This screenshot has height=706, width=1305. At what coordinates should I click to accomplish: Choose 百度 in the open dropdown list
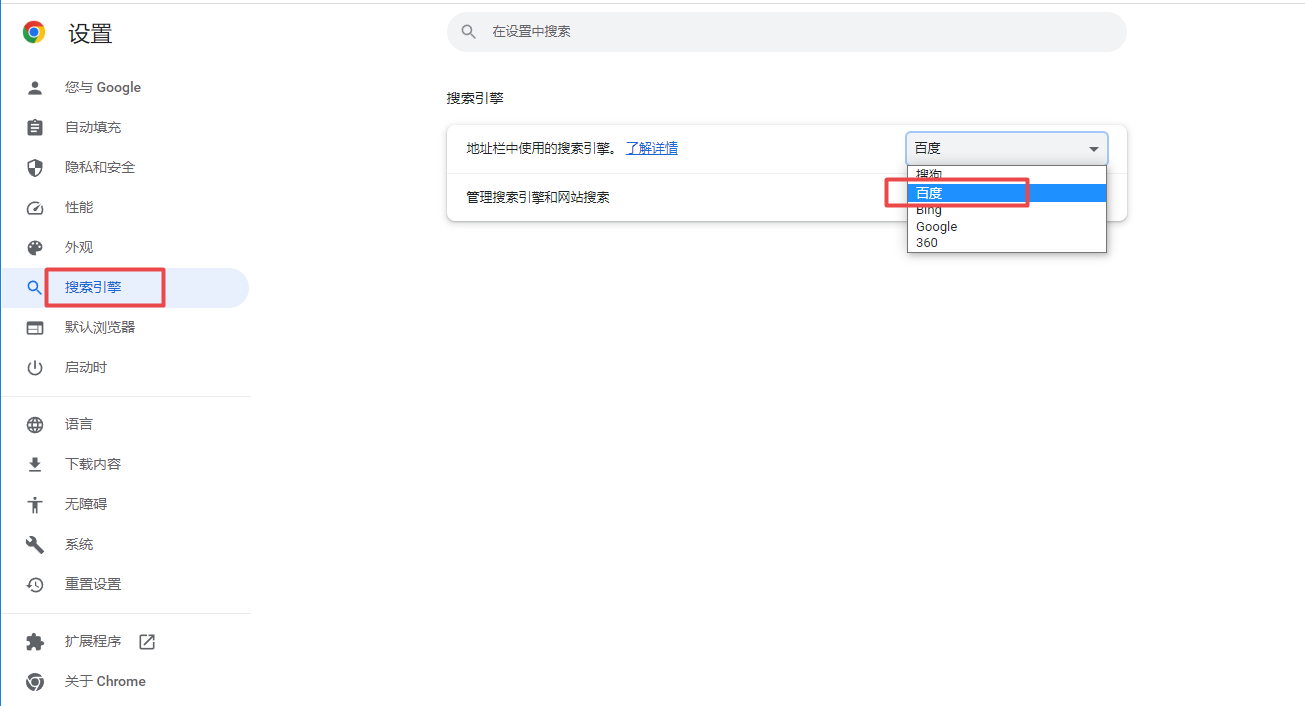click(1007, 193)
